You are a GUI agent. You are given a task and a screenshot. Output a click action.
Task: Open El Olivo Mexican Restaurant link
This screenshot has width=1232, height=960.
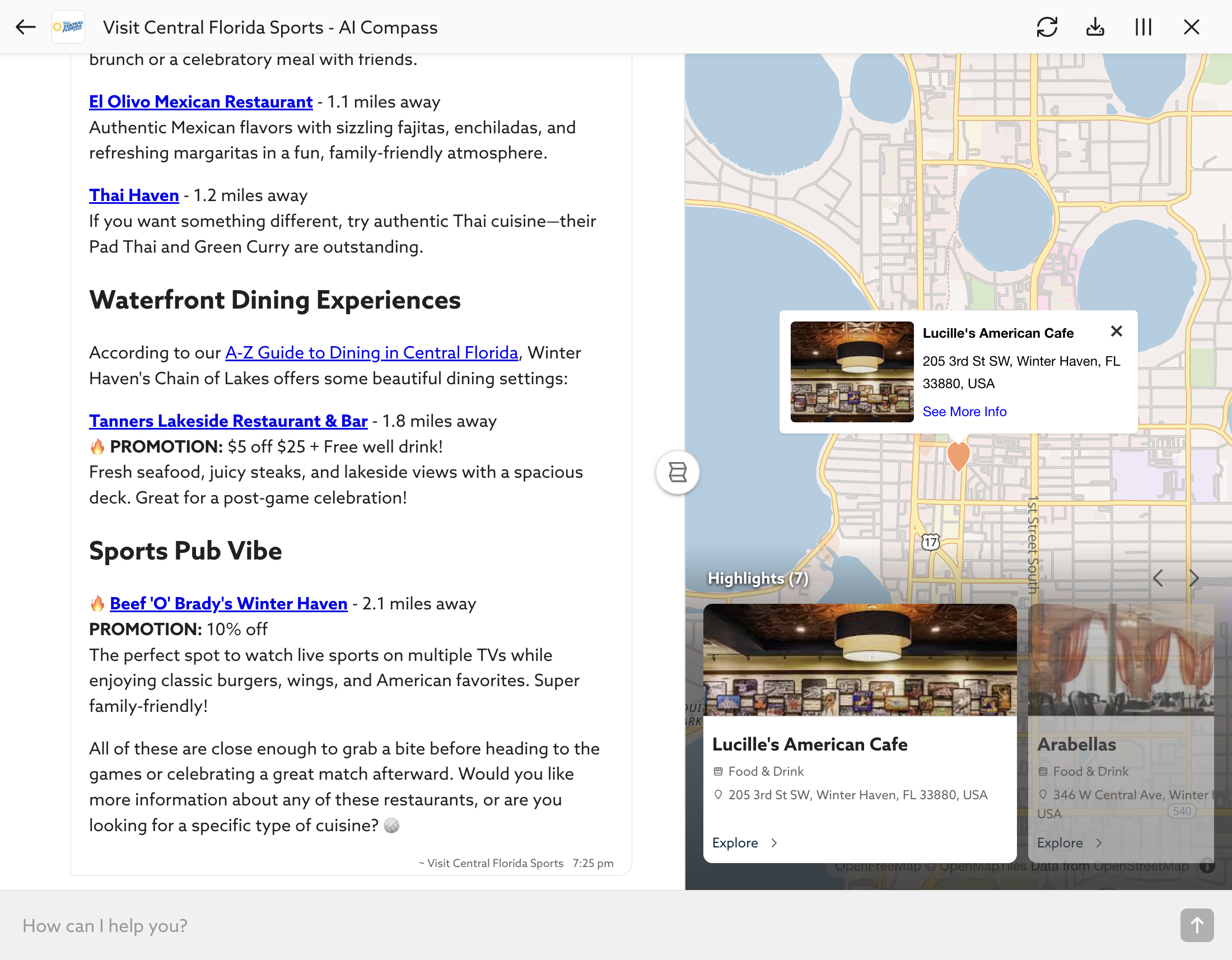(201, 101)
